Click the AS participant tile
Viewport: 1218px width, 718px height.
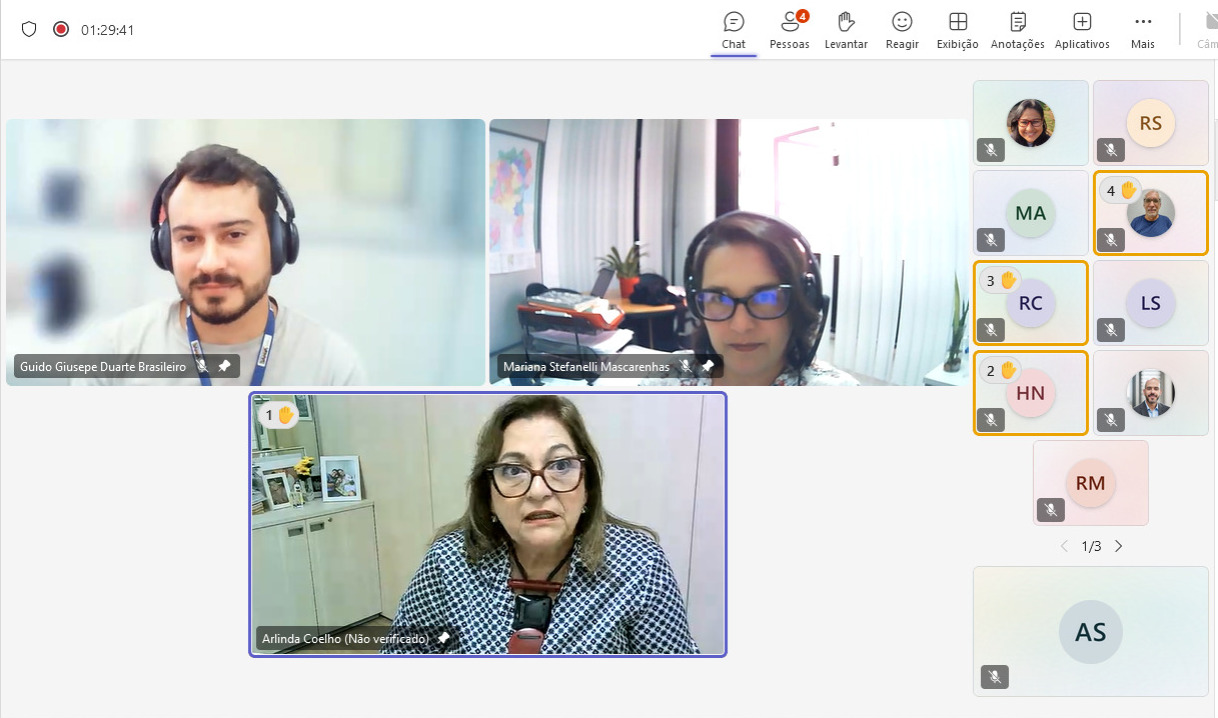pyautogui.click(x=1090, y=631)
